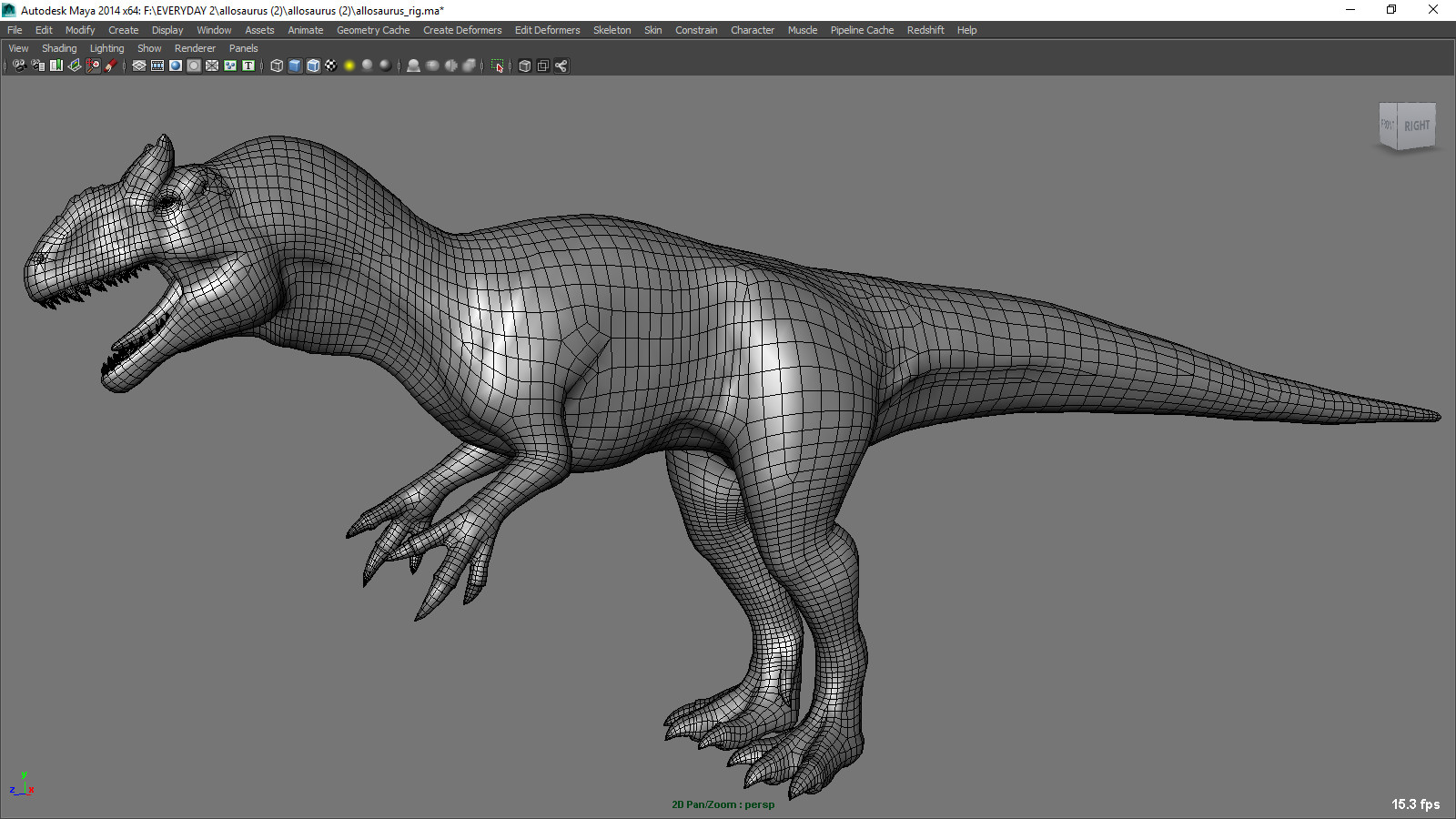Toggle the Safe Action icon

pyautogui.click(x=230, y=66)
